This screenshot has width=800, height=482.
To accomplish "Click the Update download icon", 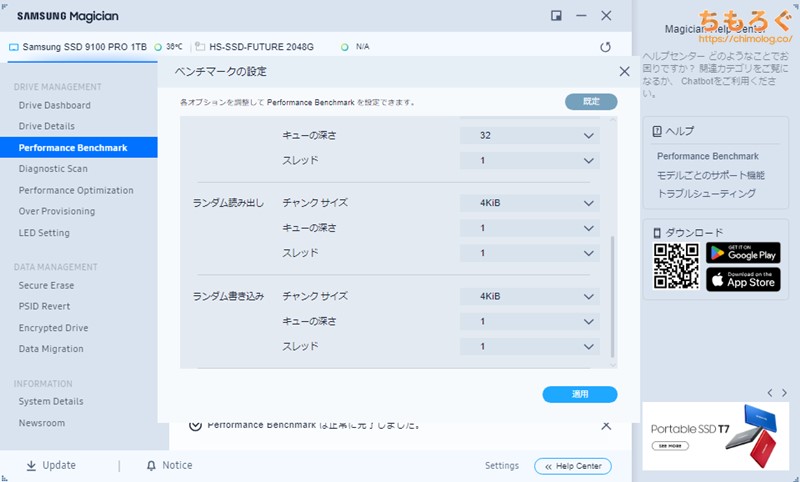I will 31,465.
